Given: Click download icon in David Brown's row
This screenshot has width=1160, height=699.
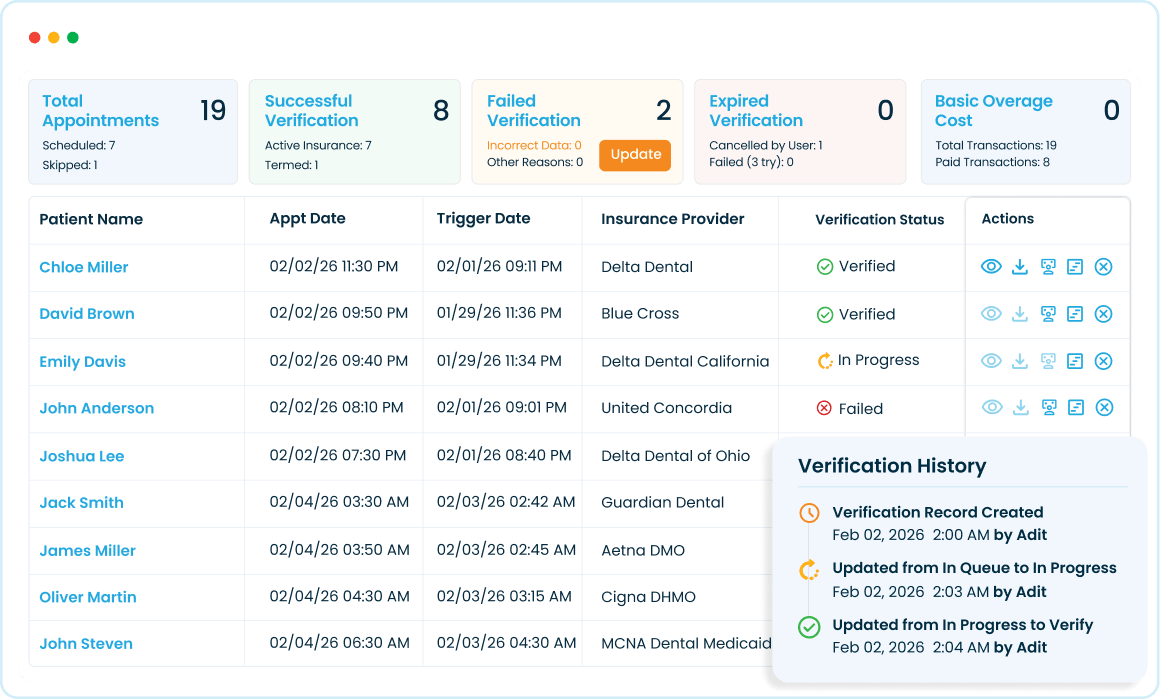Looking at the screenshot, I should (1020, 314).
